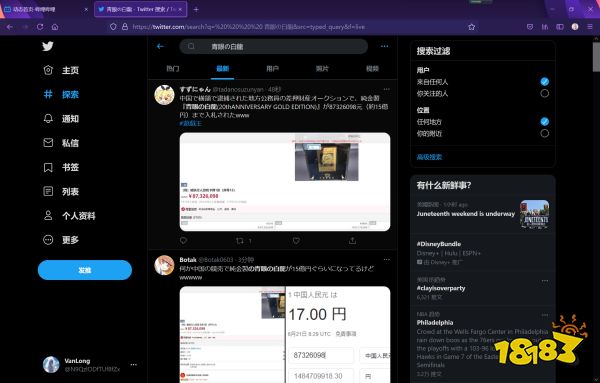The image size is (600, 383).
Task: Open the 列表 lists icon
Action: click(x=48, y=191)
